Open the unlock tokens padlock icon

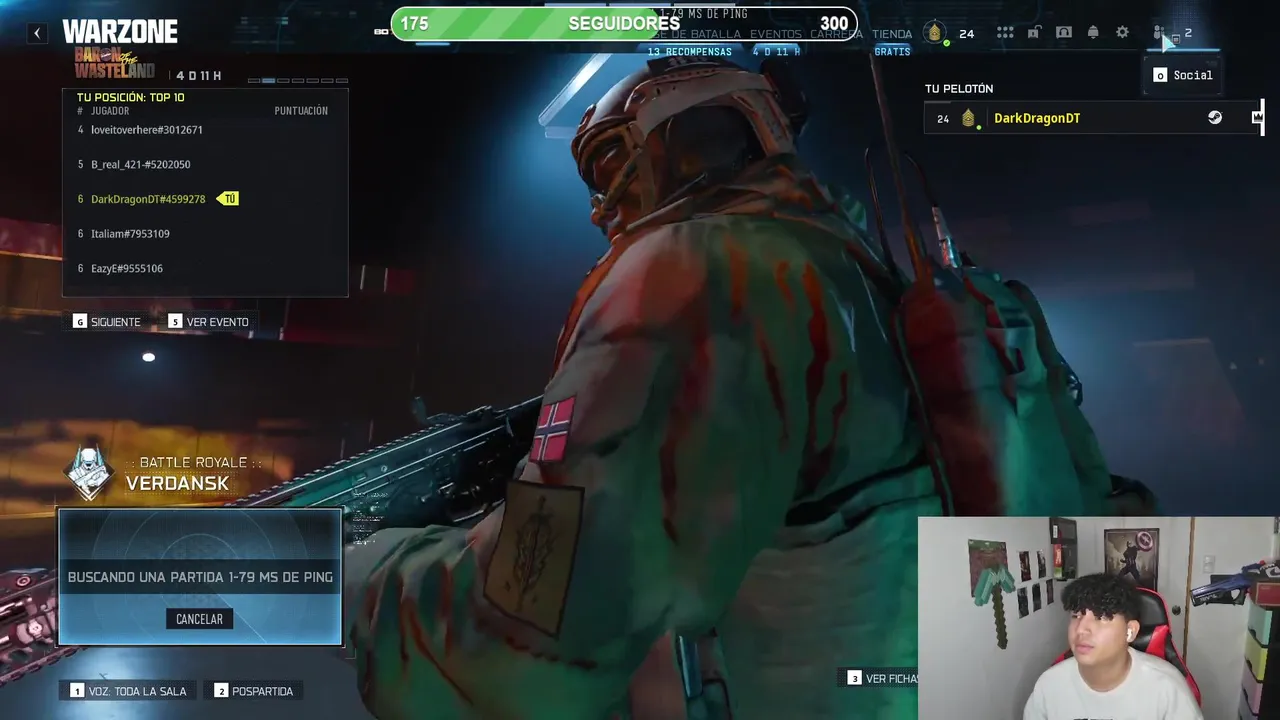(1035, 33)
